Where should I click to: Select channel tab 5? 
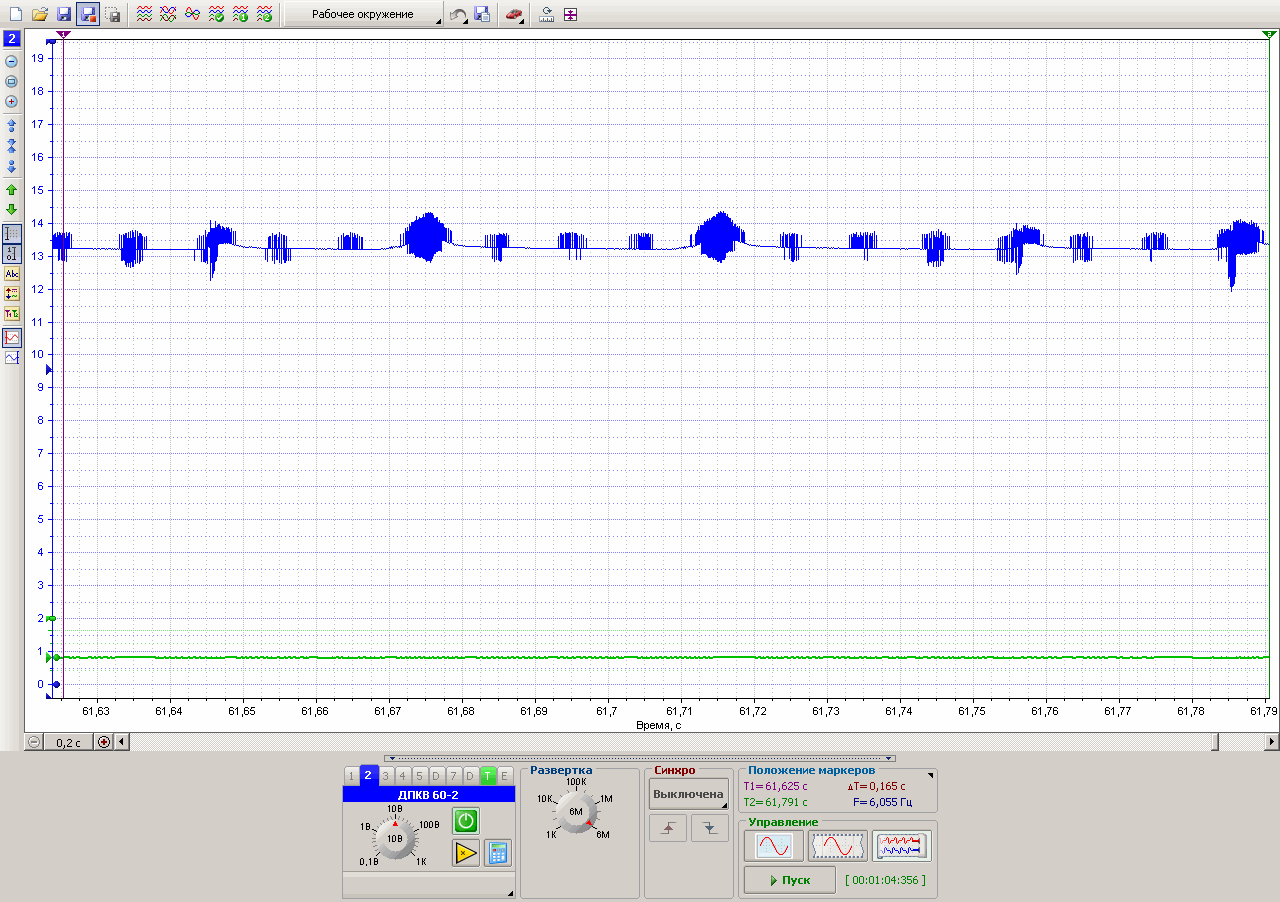tap(420, 776)
